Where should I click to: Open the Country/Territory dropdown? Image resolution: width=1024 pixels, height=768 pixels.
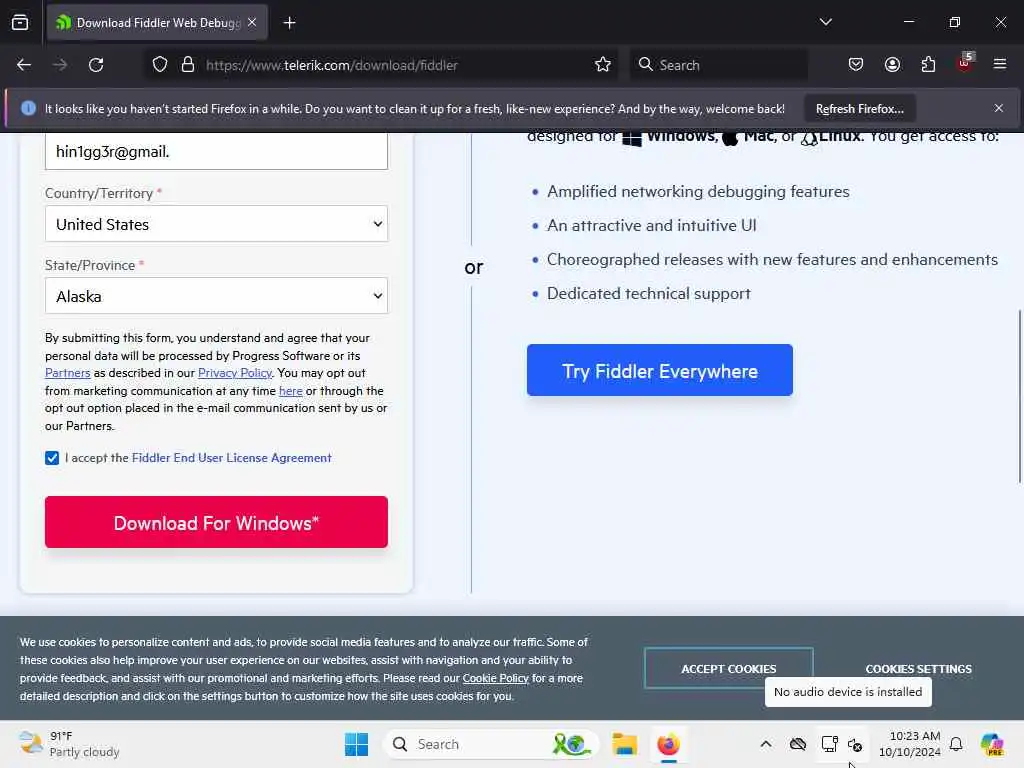tap(216, 224)
